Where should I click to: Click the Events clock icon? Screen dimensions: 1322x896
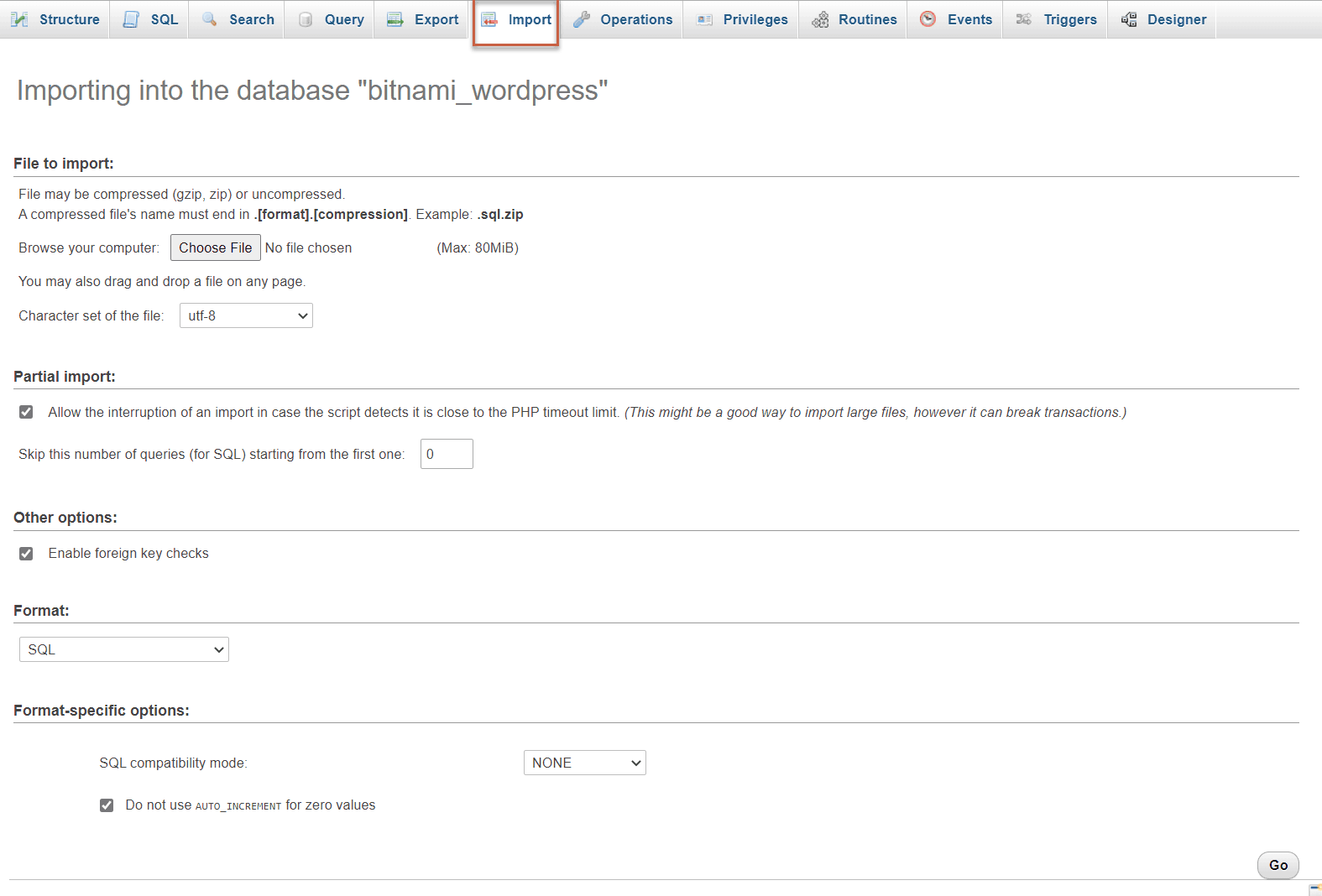coord(927,18)
